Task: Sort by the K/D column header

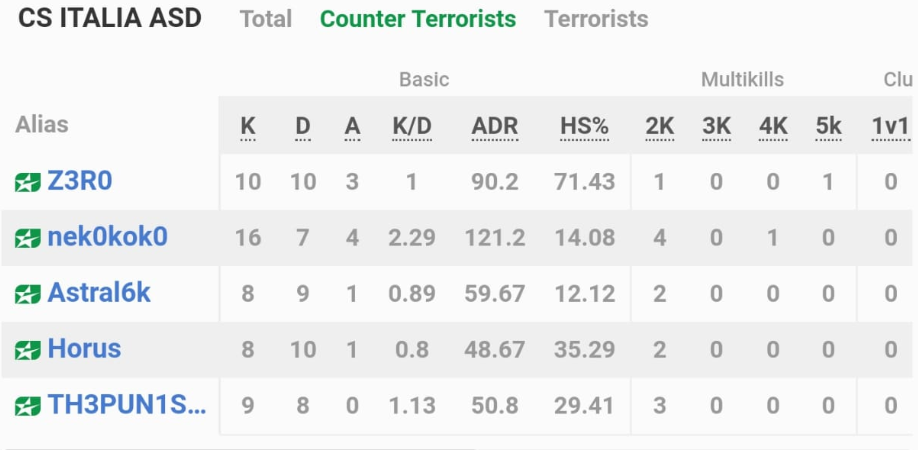Action: [x=412, y=126]
